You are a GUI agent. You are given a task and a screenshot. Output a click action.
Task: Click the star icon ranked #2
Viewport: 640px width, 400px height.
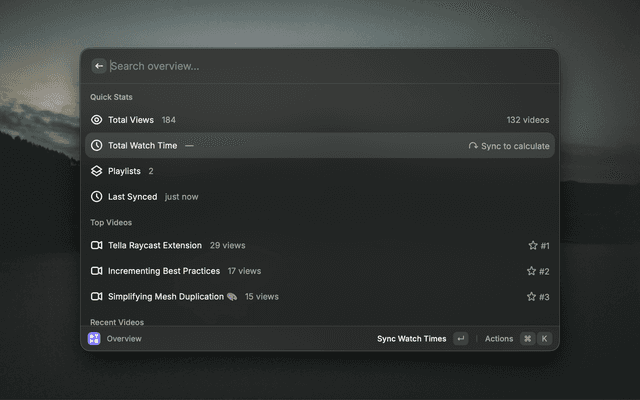tap(532, 271)
